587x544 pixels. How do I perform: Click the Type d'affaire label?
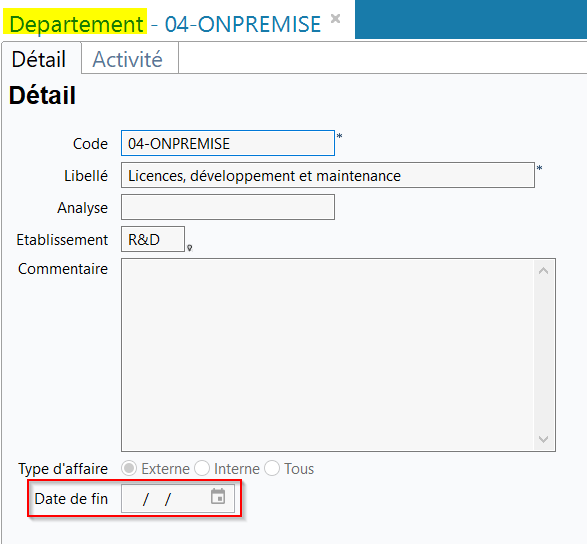click(63, 469)
